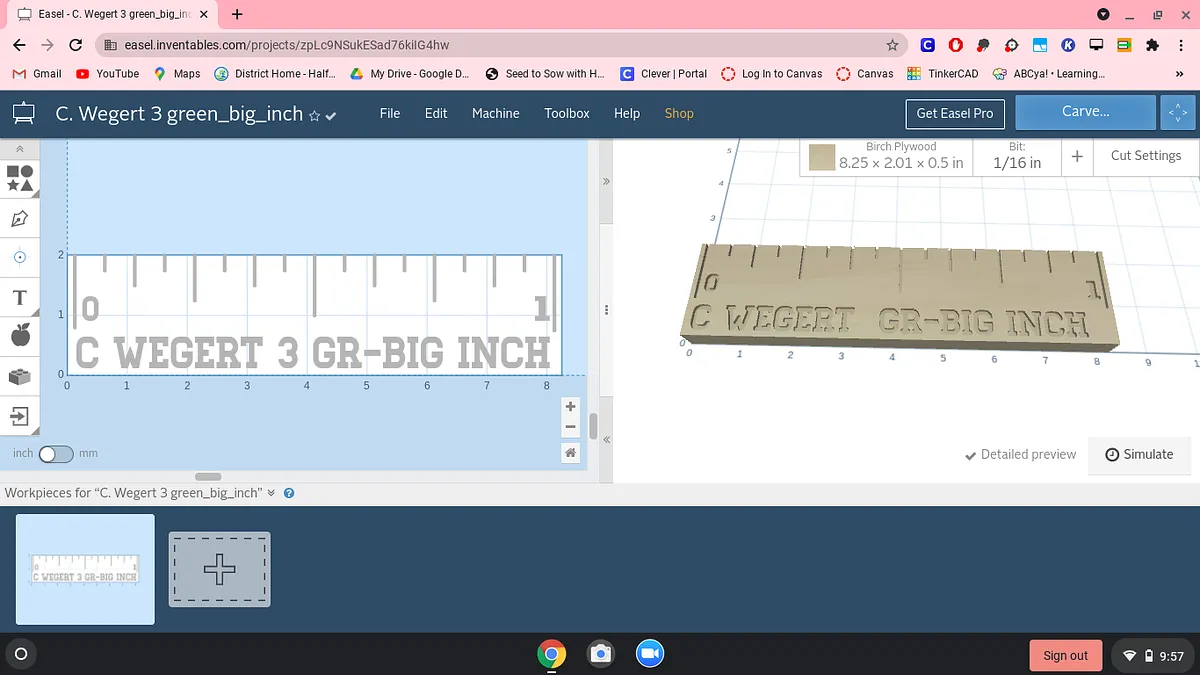Click the Carve button
Image resolution: width=1200 pixels, height=675 pixels.
pos(1085,112)
